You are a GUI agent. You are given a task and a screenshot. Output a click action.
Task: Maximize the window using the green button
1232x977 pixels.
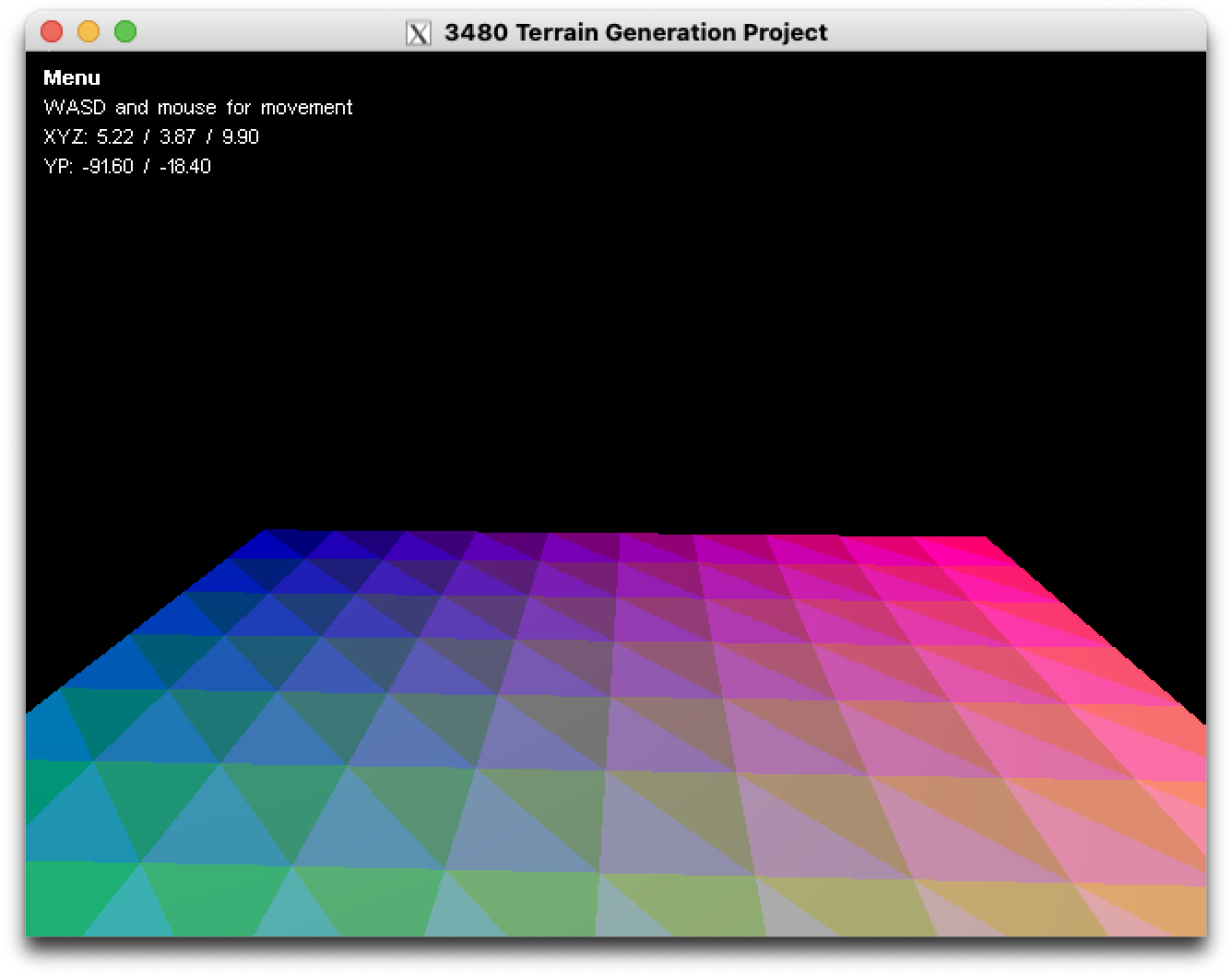[125, 32]
